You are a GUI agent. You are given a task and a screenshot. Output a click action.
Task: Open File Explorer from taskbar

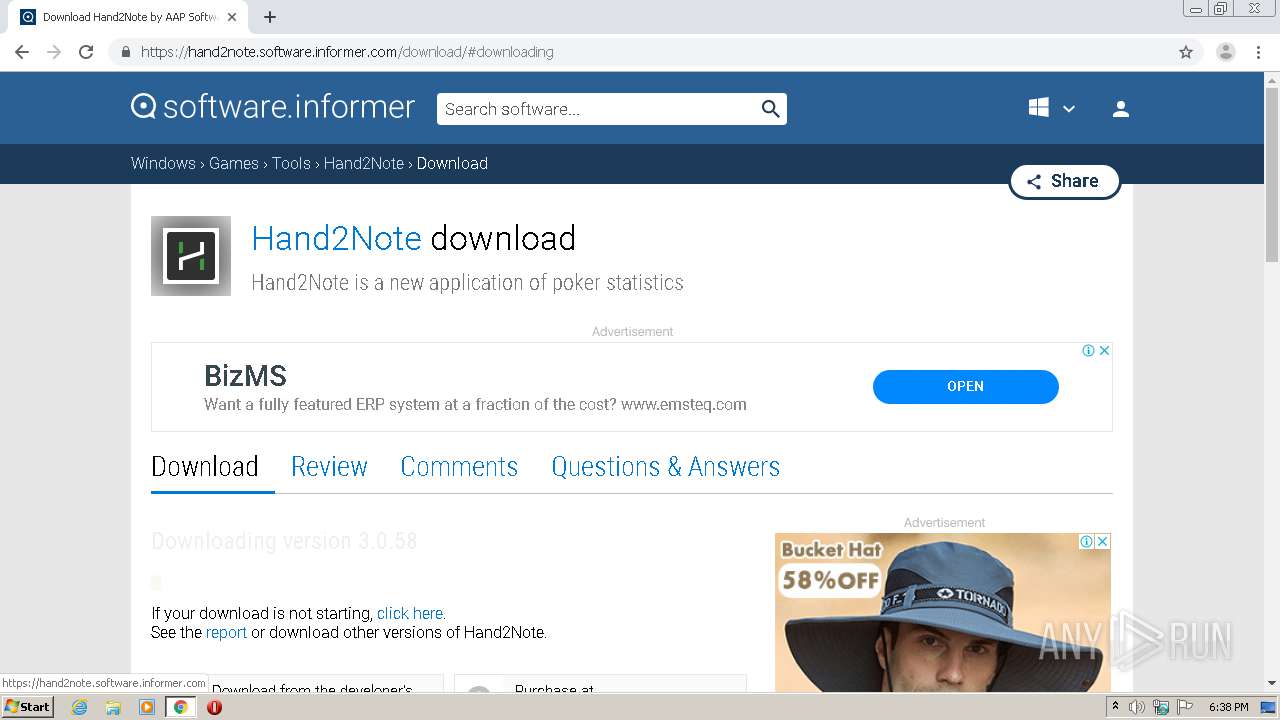tap(113, 707)
